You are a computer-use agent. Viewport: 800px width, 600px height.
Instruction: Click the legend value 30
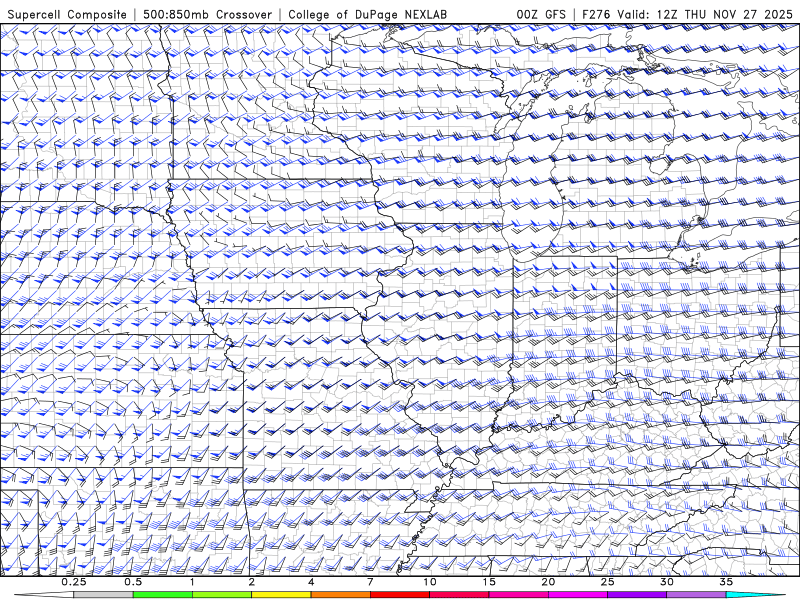tap(667, 582)
